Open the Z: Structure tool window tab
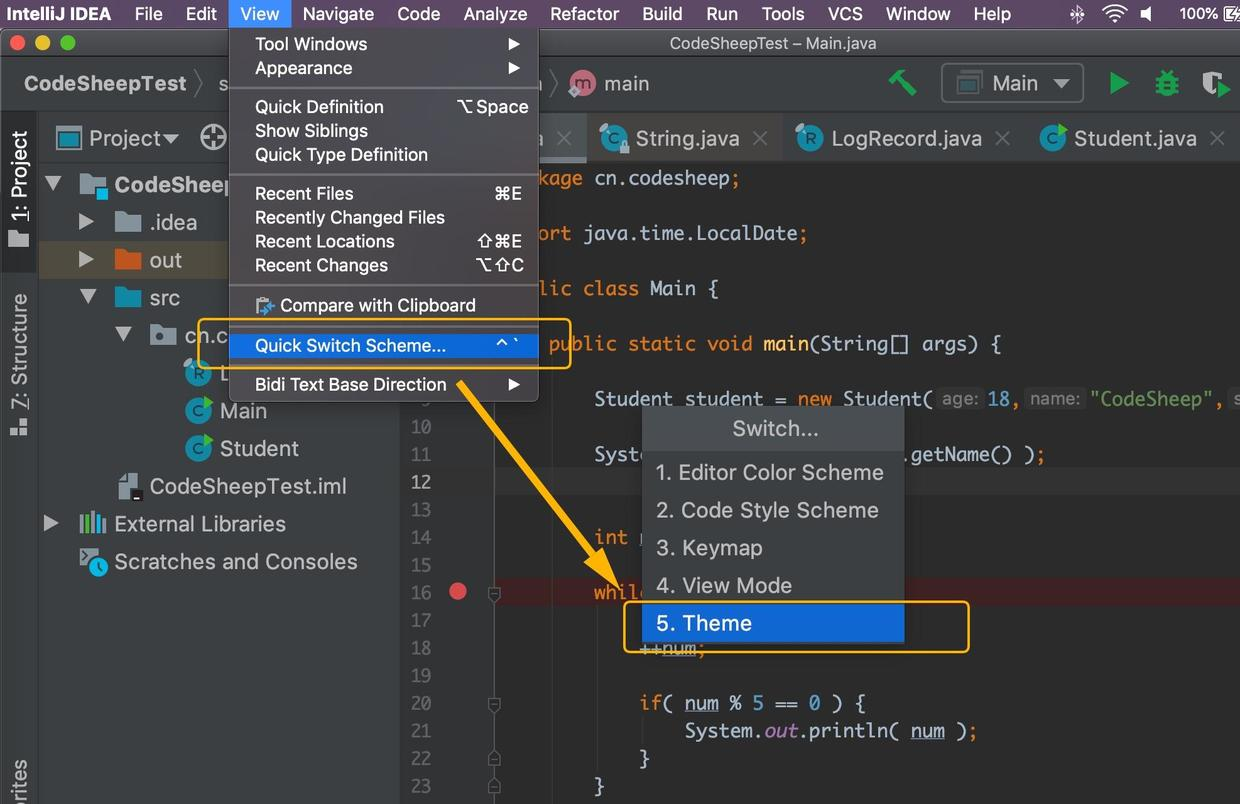The image size is (1240, 804). 19,364
